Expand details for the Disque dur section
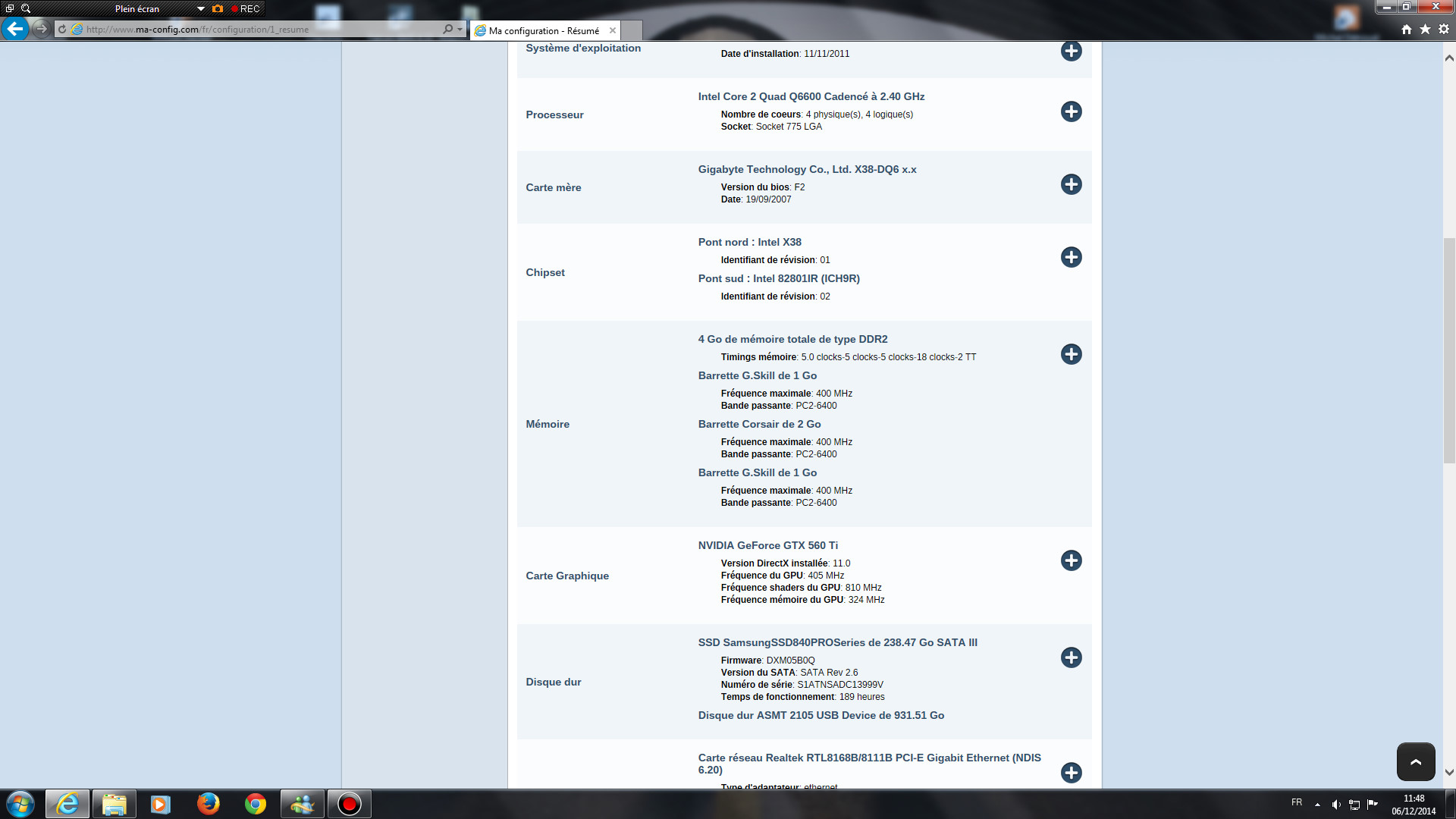Screen dimensions: 1456x819 pyautogui.click(x=1071, y=657)
